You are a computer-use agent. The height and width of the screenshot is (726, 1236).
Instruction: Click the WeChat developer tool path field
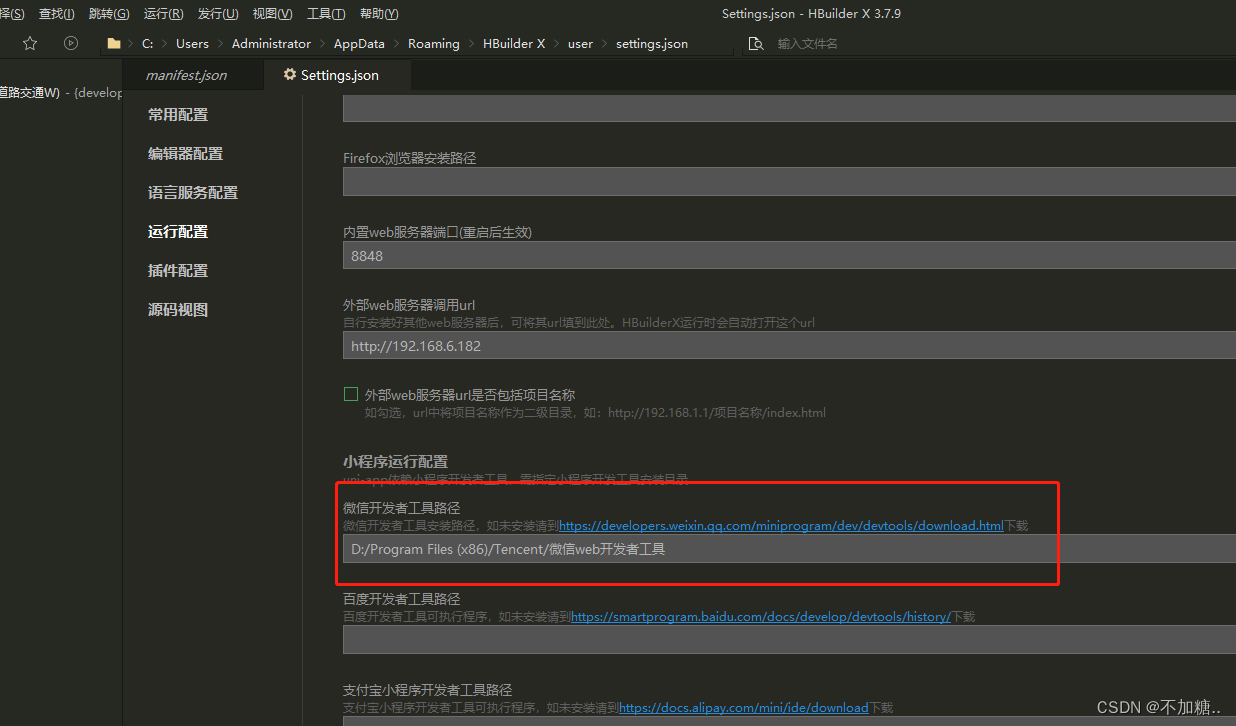pyautogui.click(x=780, y=549)
